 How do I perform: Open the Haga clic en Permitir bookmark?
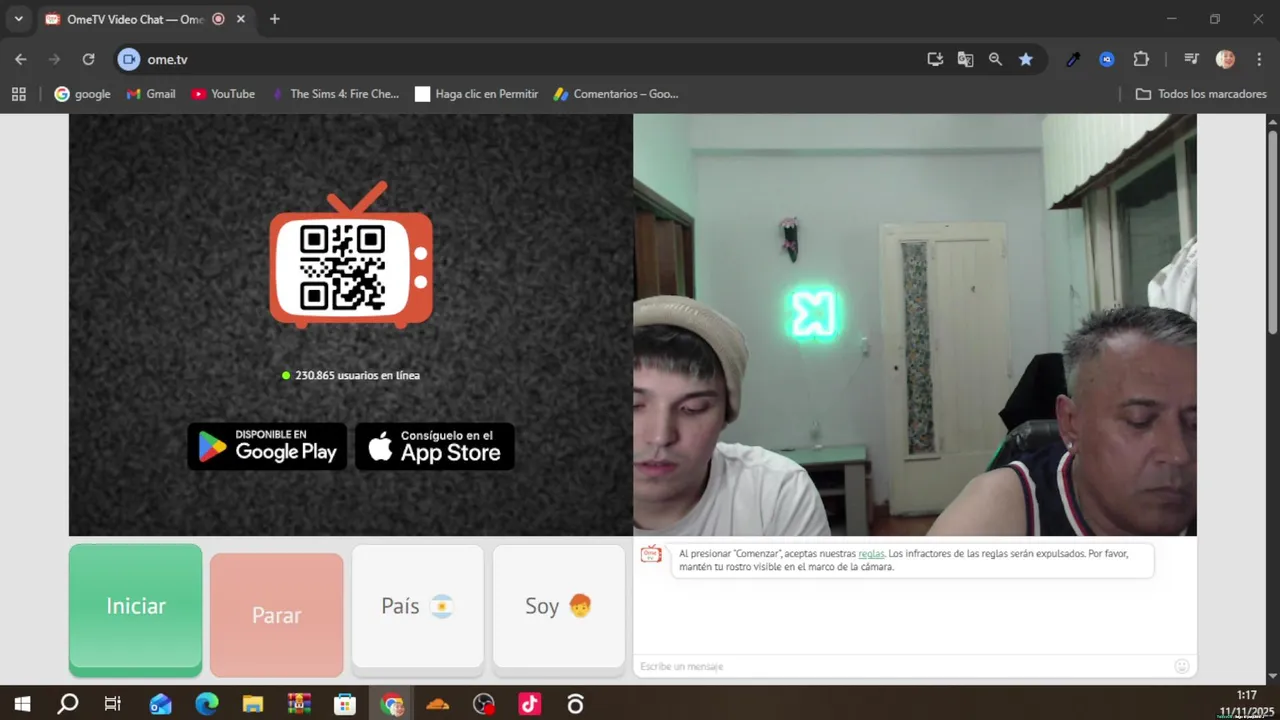click(x=477, y=94)
